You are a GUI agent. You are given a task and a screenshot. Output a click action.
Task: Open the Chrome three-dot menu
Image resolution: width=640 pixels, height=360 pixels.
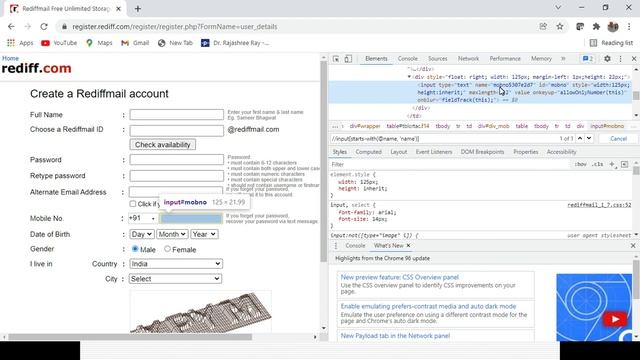[x=629, y=27]
